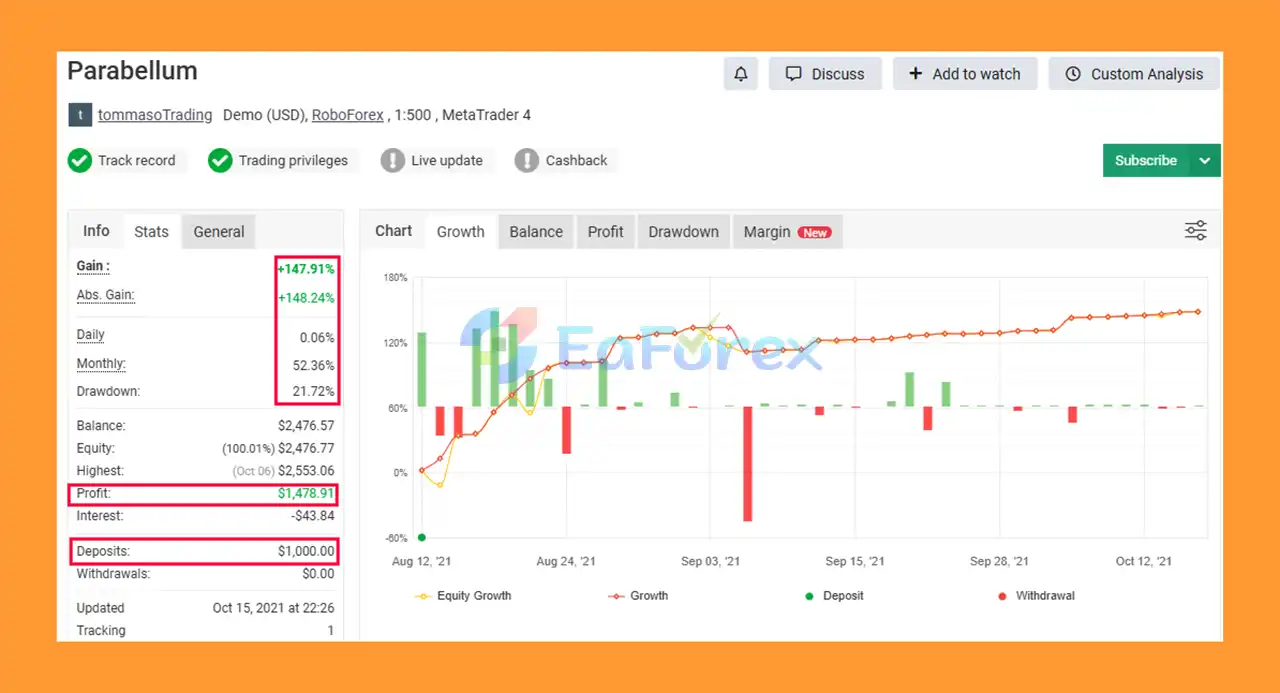
Task: Expand the Subscribe dropdown arrow
Action: pyautogui.click(x=1205, y=160)
